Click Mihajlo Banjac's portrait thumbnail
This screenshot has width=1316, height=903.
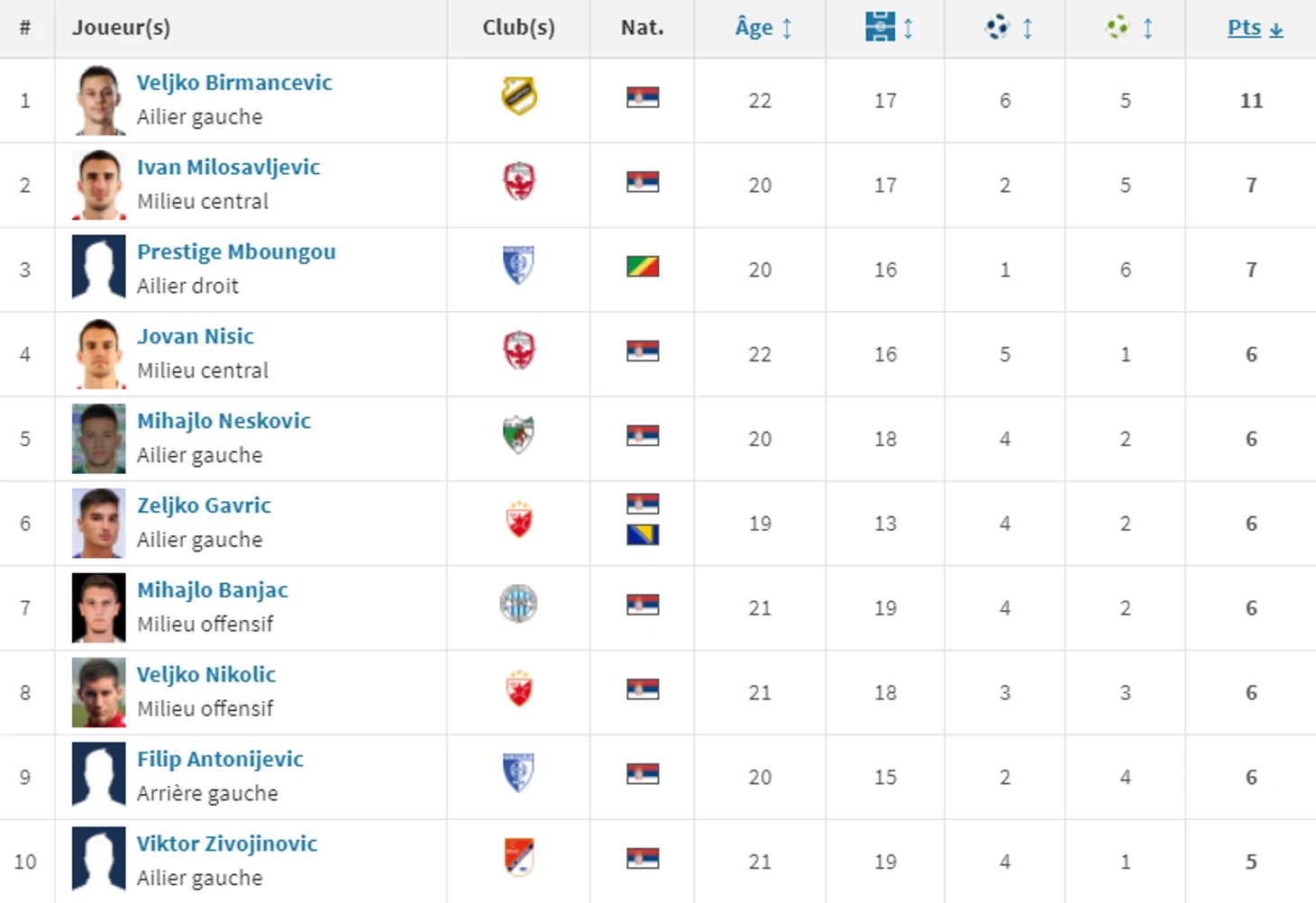click(99, 608)
